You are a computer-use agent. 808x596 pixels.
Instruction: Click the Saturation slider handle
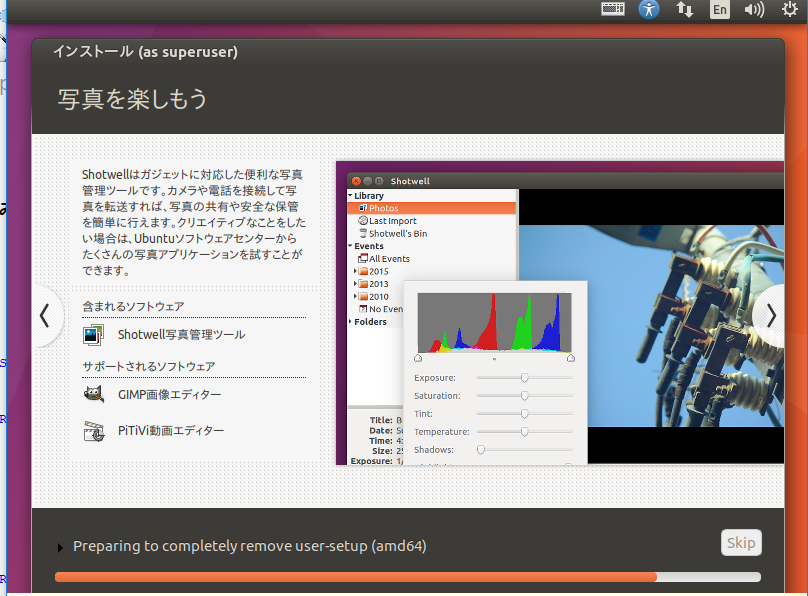(525, 396)
